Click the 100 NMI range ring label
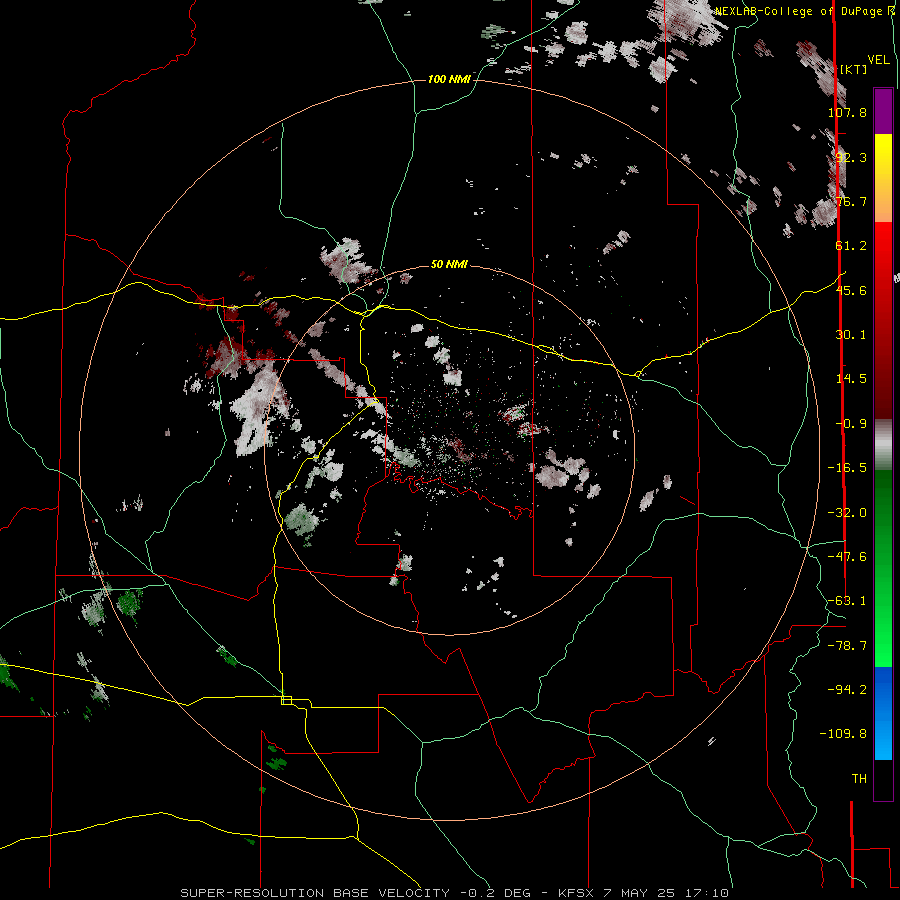The width and height of the screenshot is (900, 900). click(x=449, y=79)
